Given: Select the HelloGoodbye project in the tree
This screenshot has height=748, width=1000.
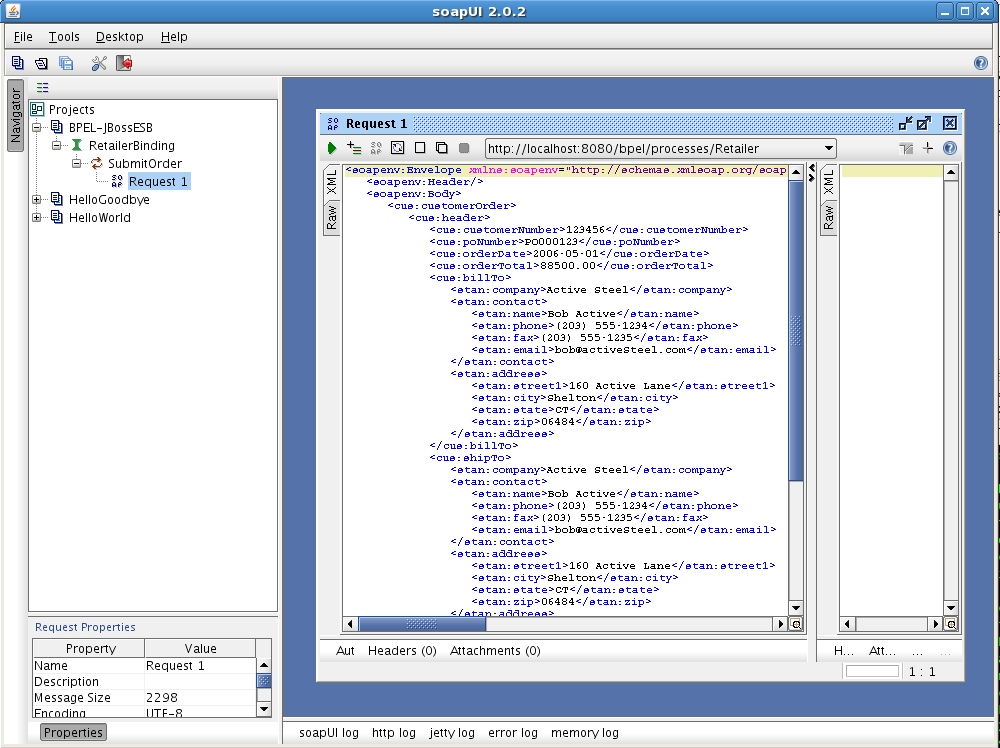Looking at the screenshot, I should [x=109, y=200].
